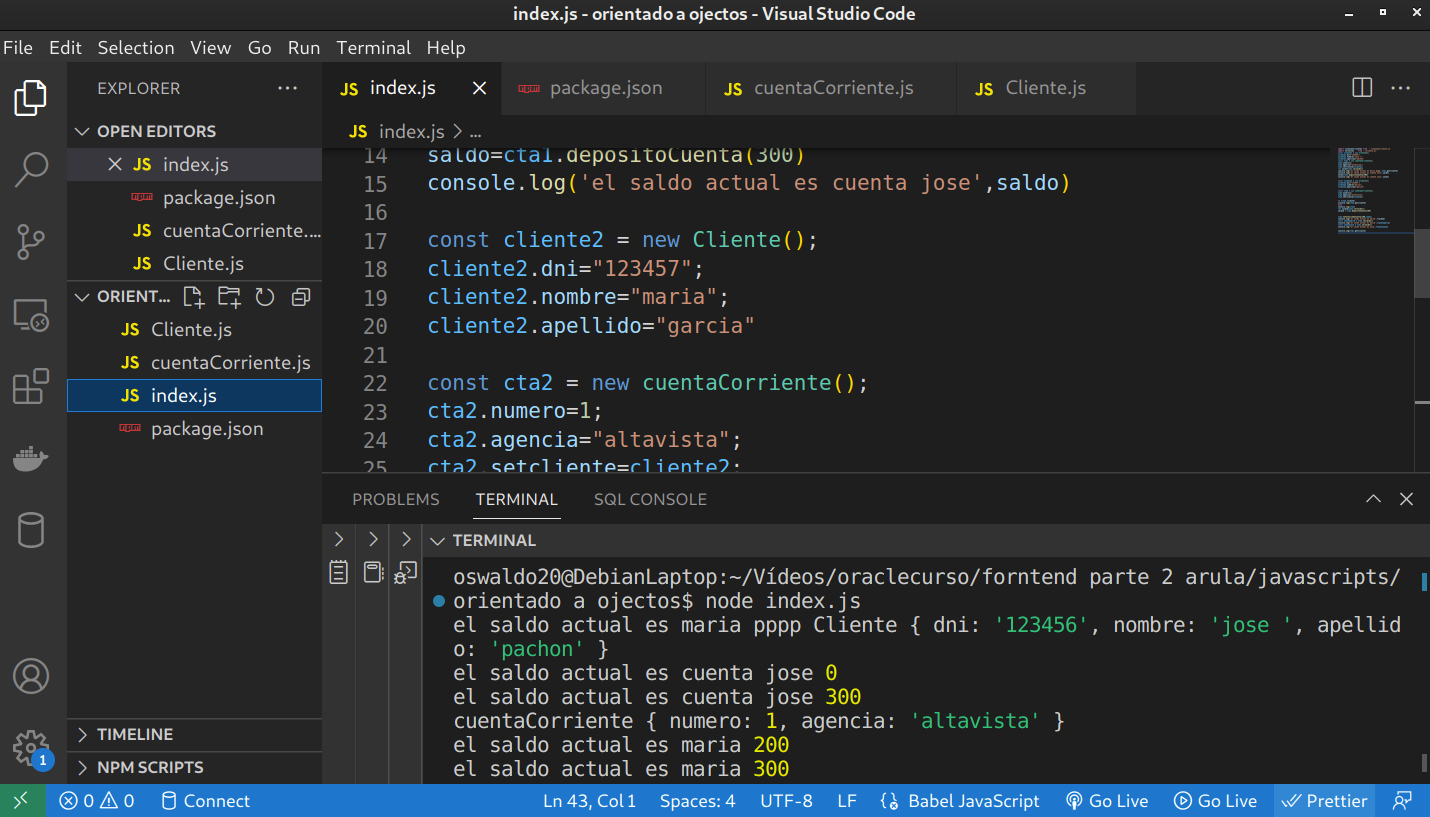Open the Manage gear icon
This screenshot has height=817, width=1430.
[x=31, y=747]
